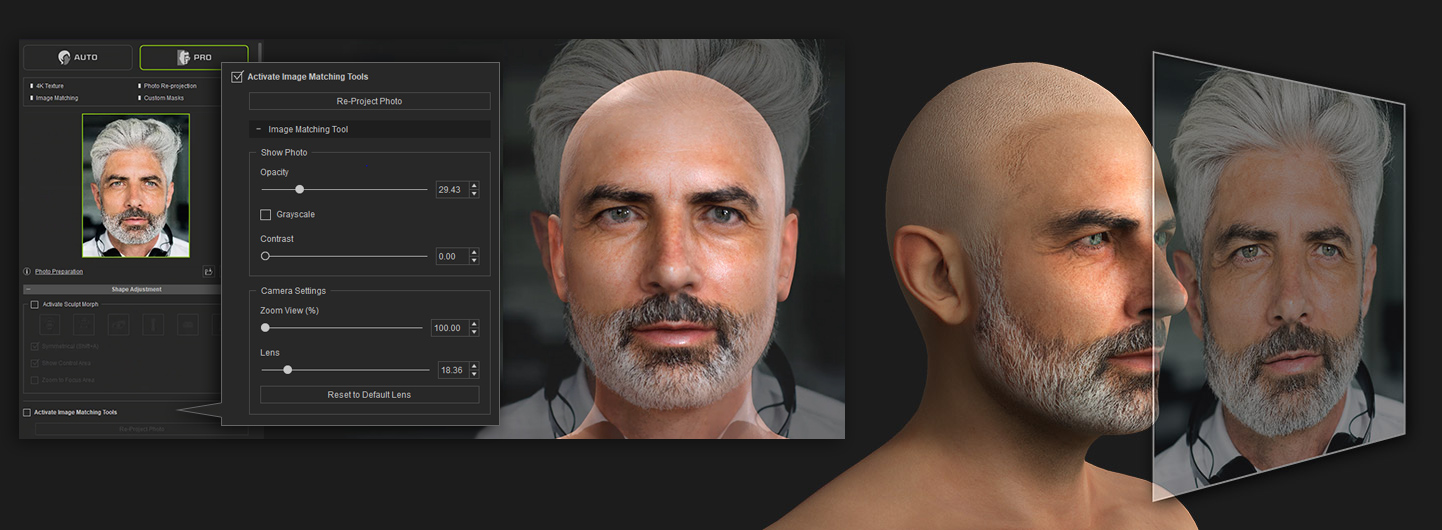Screen dimensions: 1442x530
Task: Click the Re-Project Photo button in popup
Action: [x=369, y=101]
